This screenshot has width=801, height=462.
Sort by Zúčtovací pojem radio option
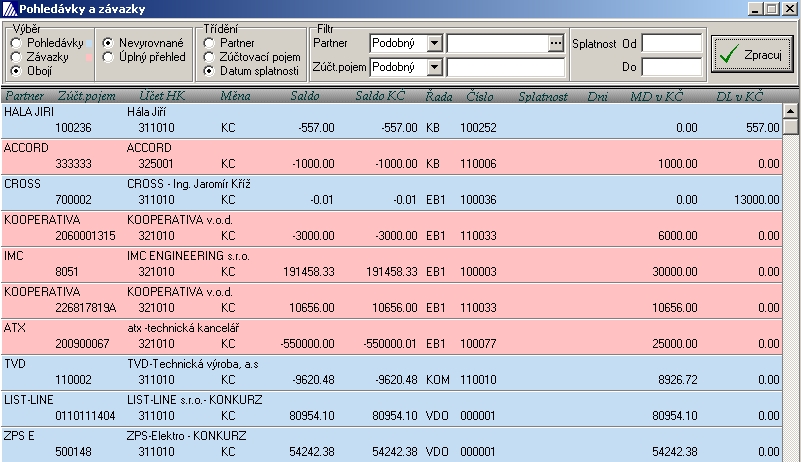208,58
